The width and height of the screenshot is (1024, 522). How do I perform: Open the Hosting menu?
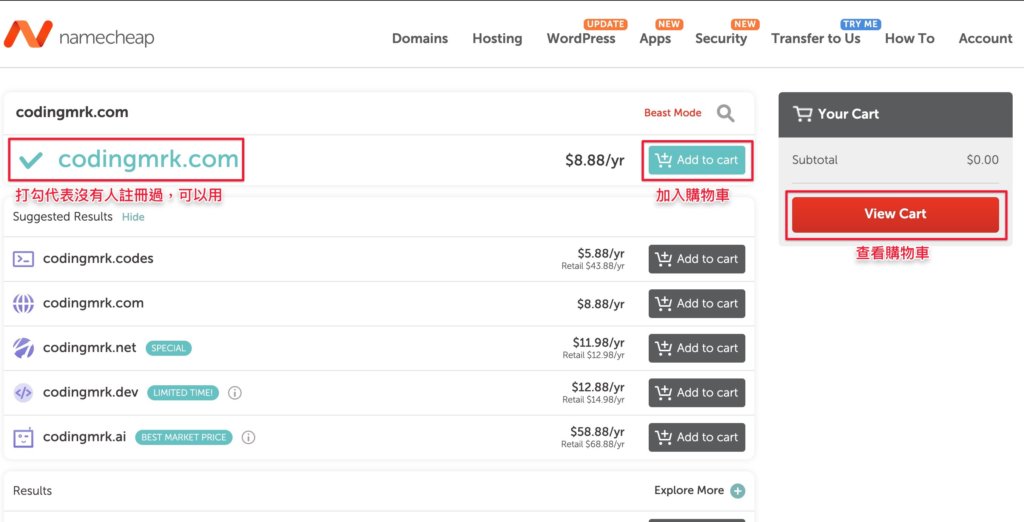(497, 39)
